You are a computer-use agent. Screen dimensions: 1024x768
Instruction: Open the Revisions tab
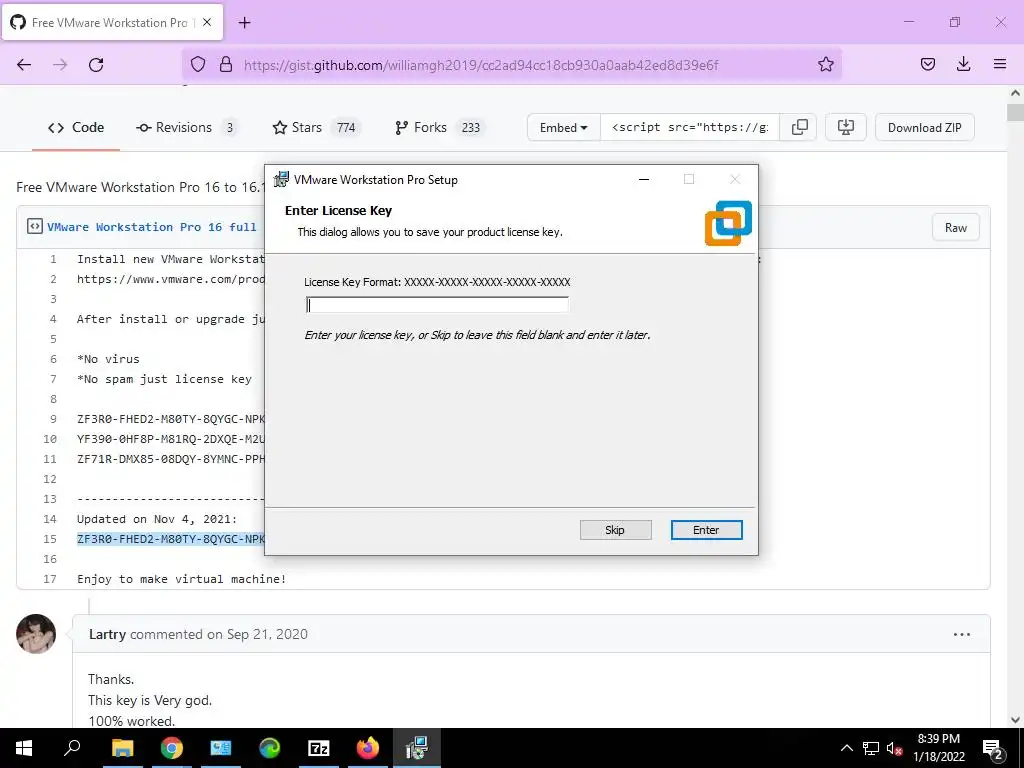coord(187,127)
